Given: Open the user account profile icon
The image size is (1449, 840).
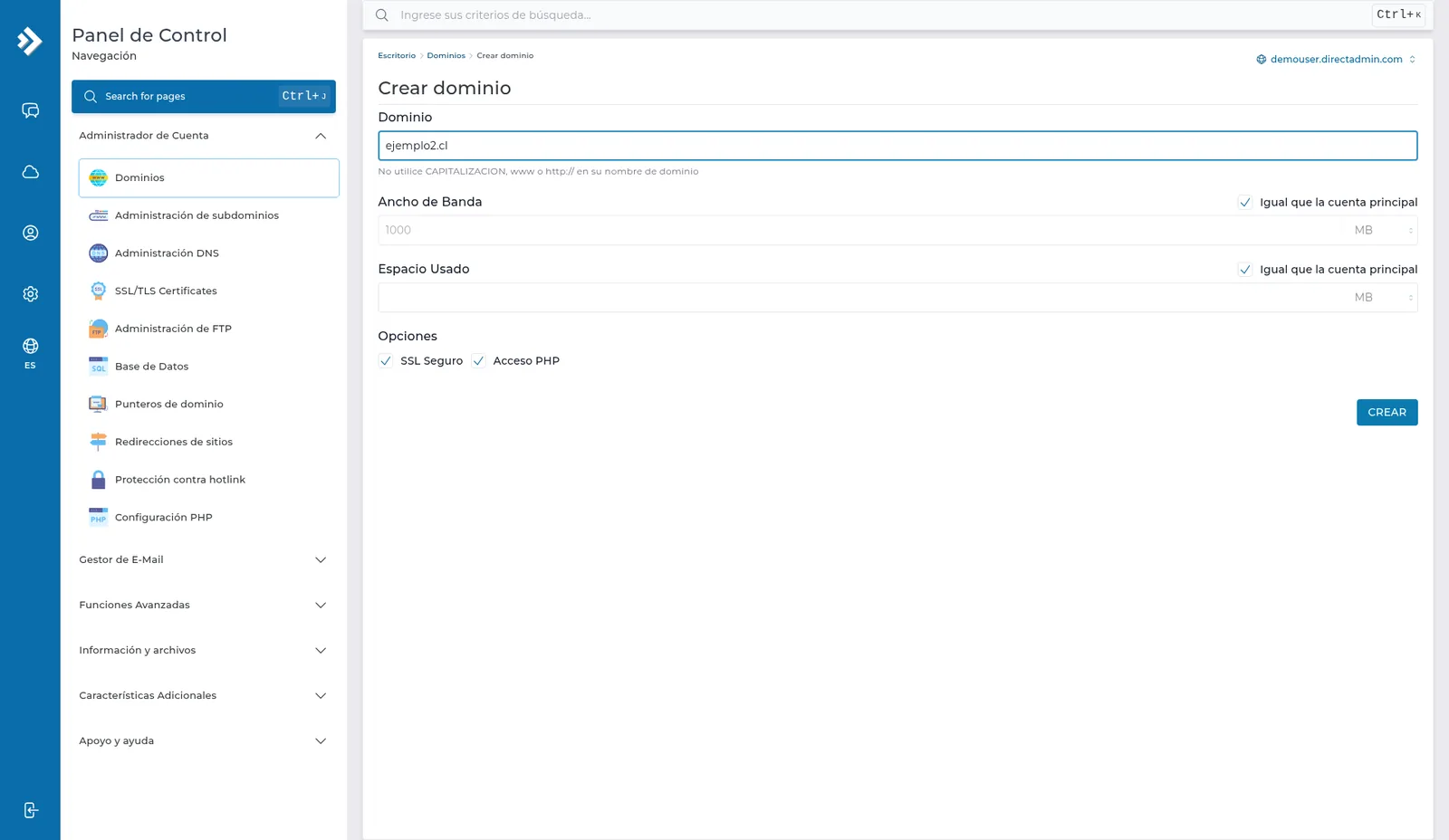Looking at the screenshot, I should 30,233.
